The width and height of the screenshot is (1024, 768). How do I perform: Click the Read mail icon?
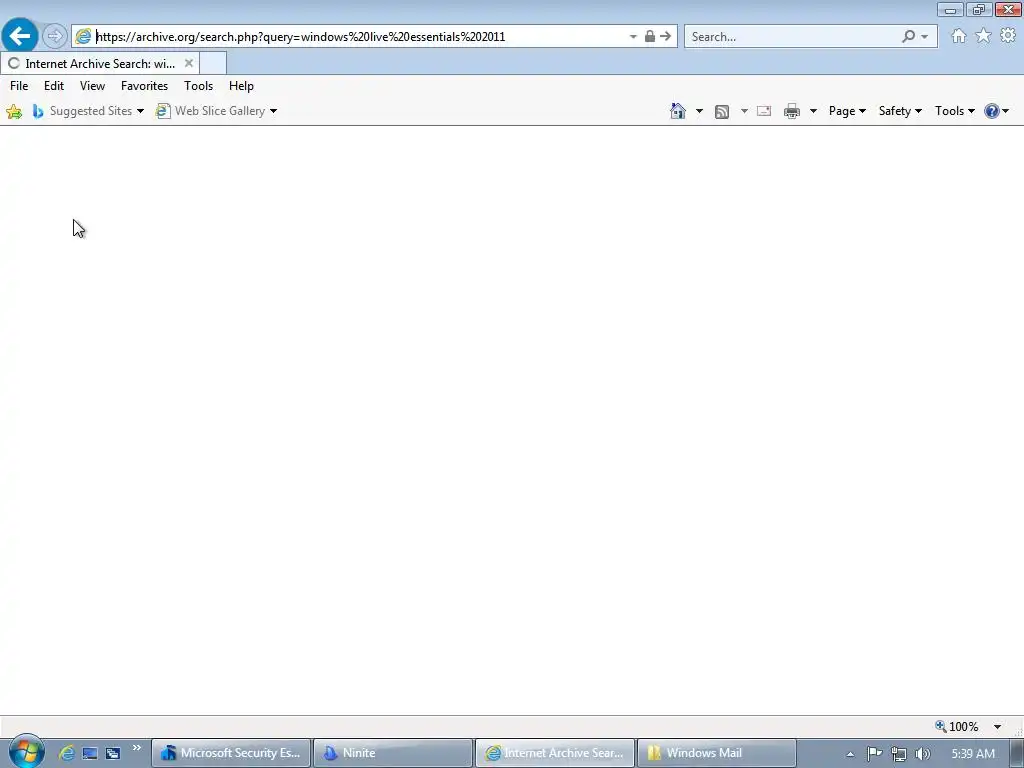pyautogui.click(x=764, y=111)
